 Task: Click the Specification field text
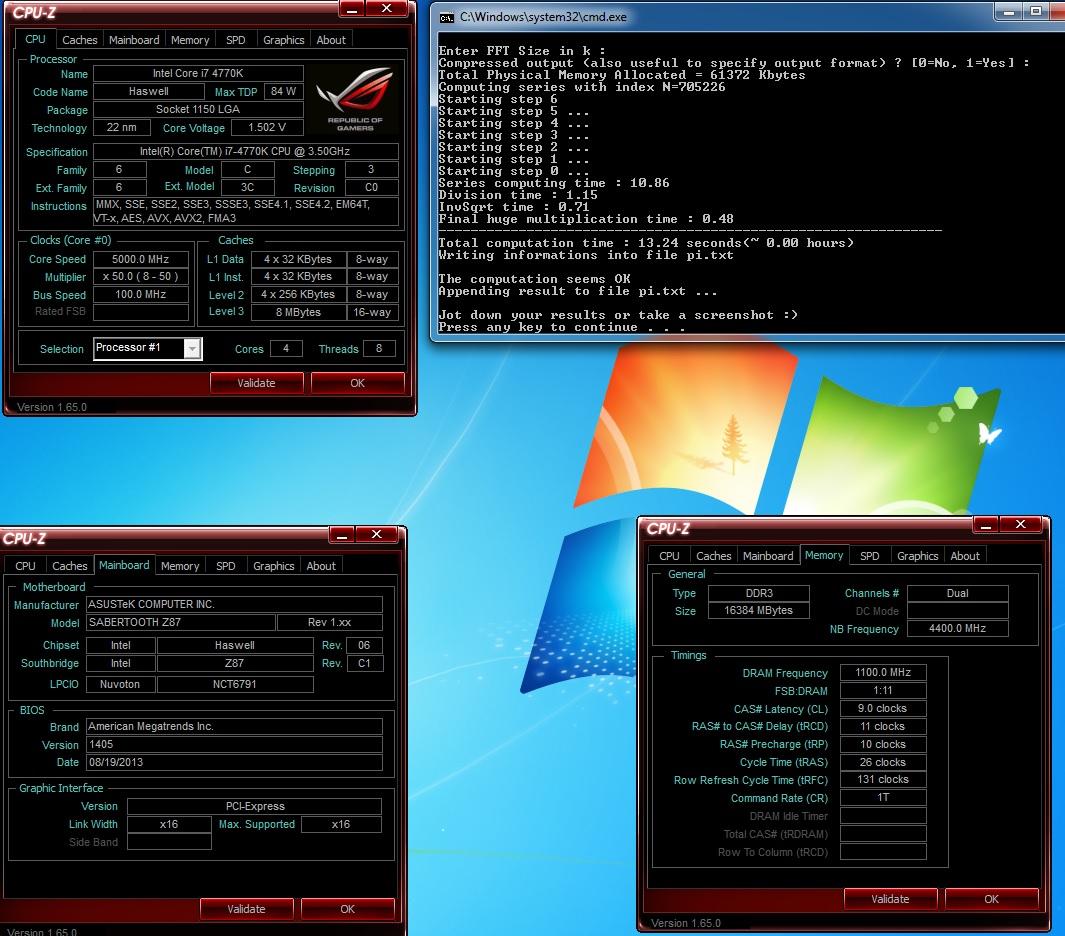point(246,151)
